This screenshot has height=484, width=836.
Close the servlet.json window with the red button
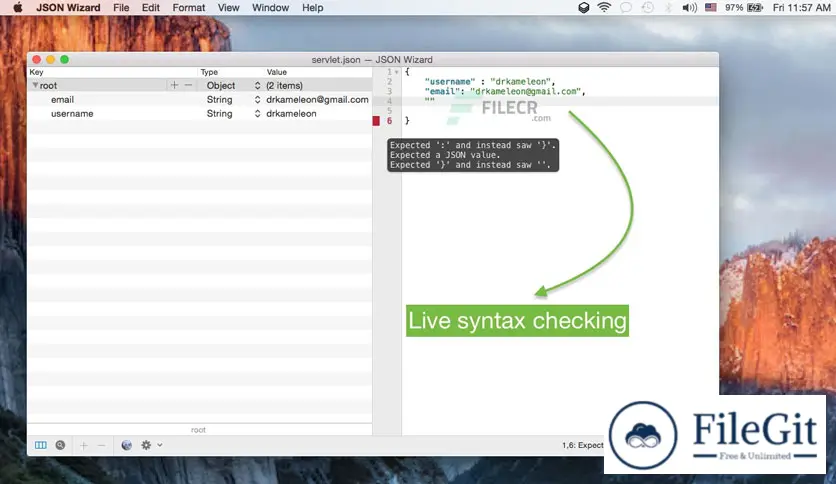click(x=36, y=59)
